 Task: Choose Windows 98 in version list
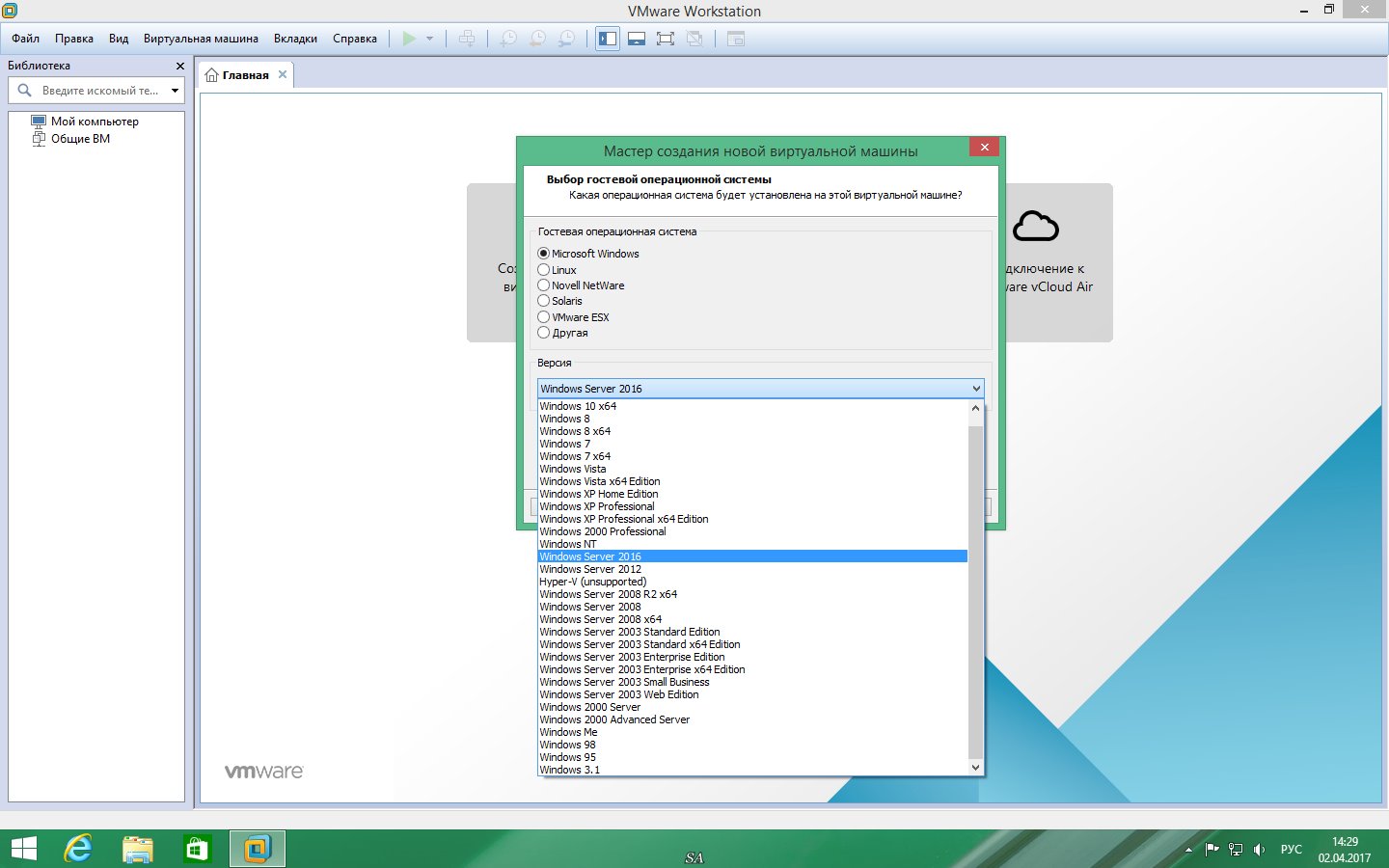752,745
